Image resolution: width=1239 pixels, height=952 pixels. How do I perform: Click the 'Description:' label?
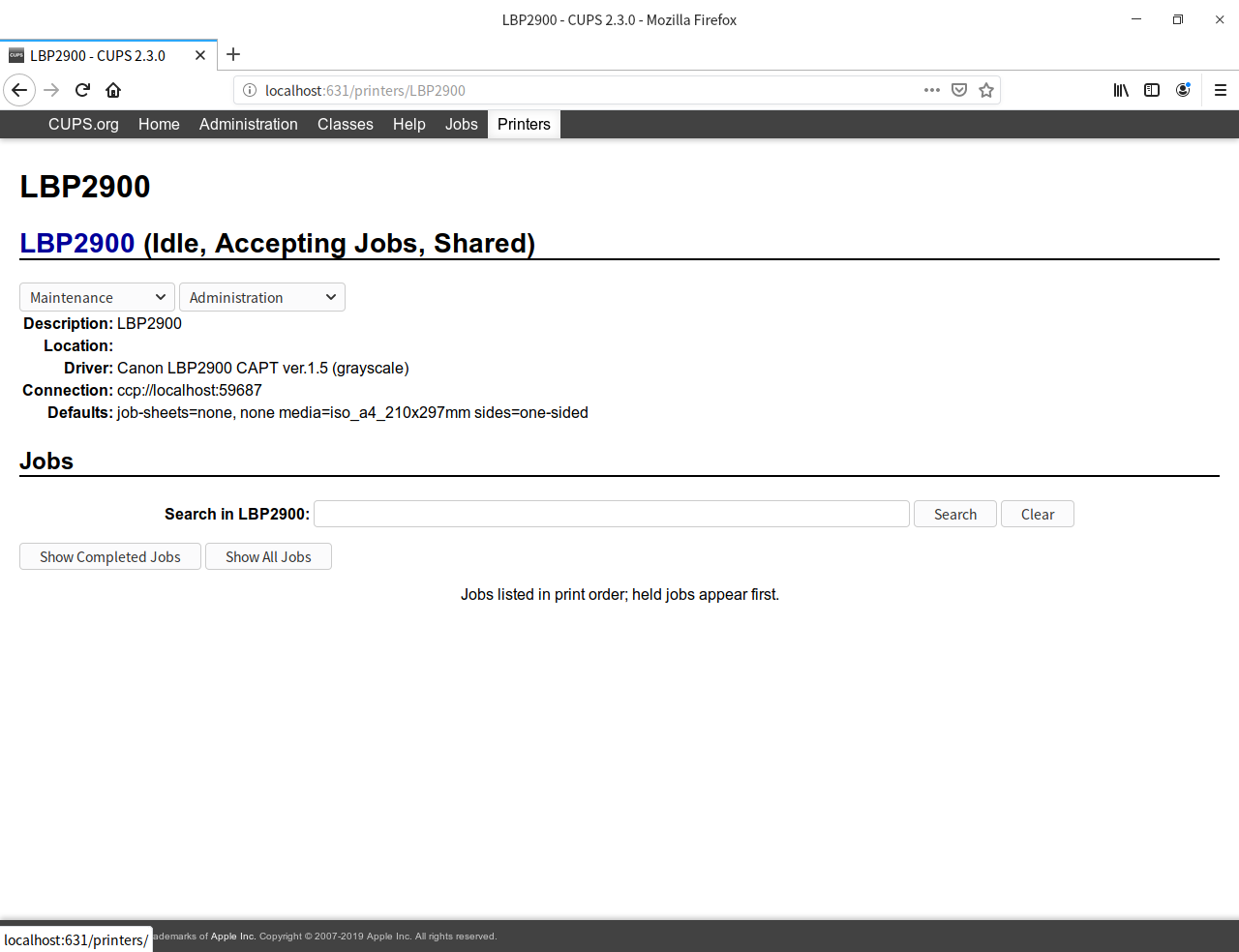pyautogui.click(x=68, y=323)
